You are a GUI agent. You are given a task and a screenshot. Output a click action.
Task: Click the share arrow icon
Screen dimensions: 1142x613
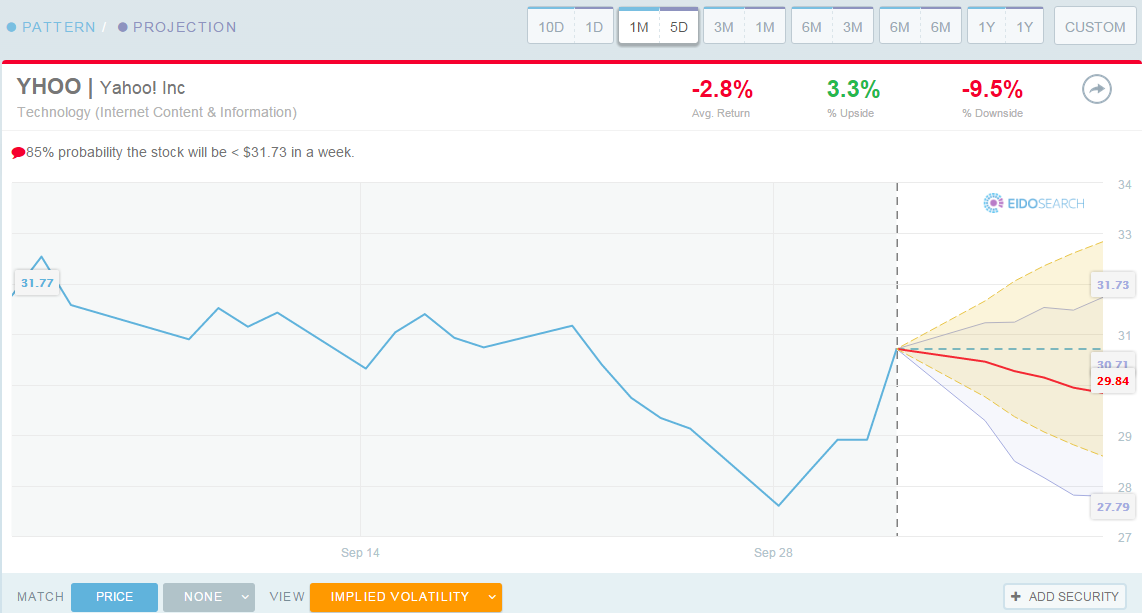click(1096, 90)
